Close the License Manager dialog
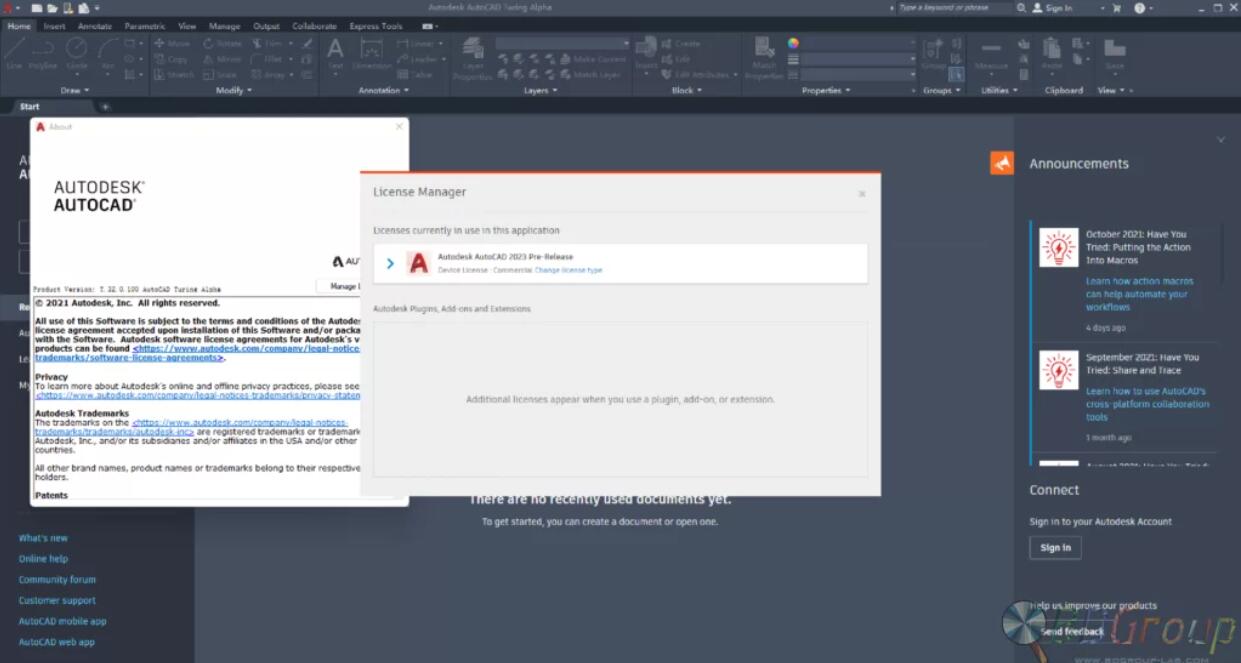The image size is (1241, 663). coord(862,194)
